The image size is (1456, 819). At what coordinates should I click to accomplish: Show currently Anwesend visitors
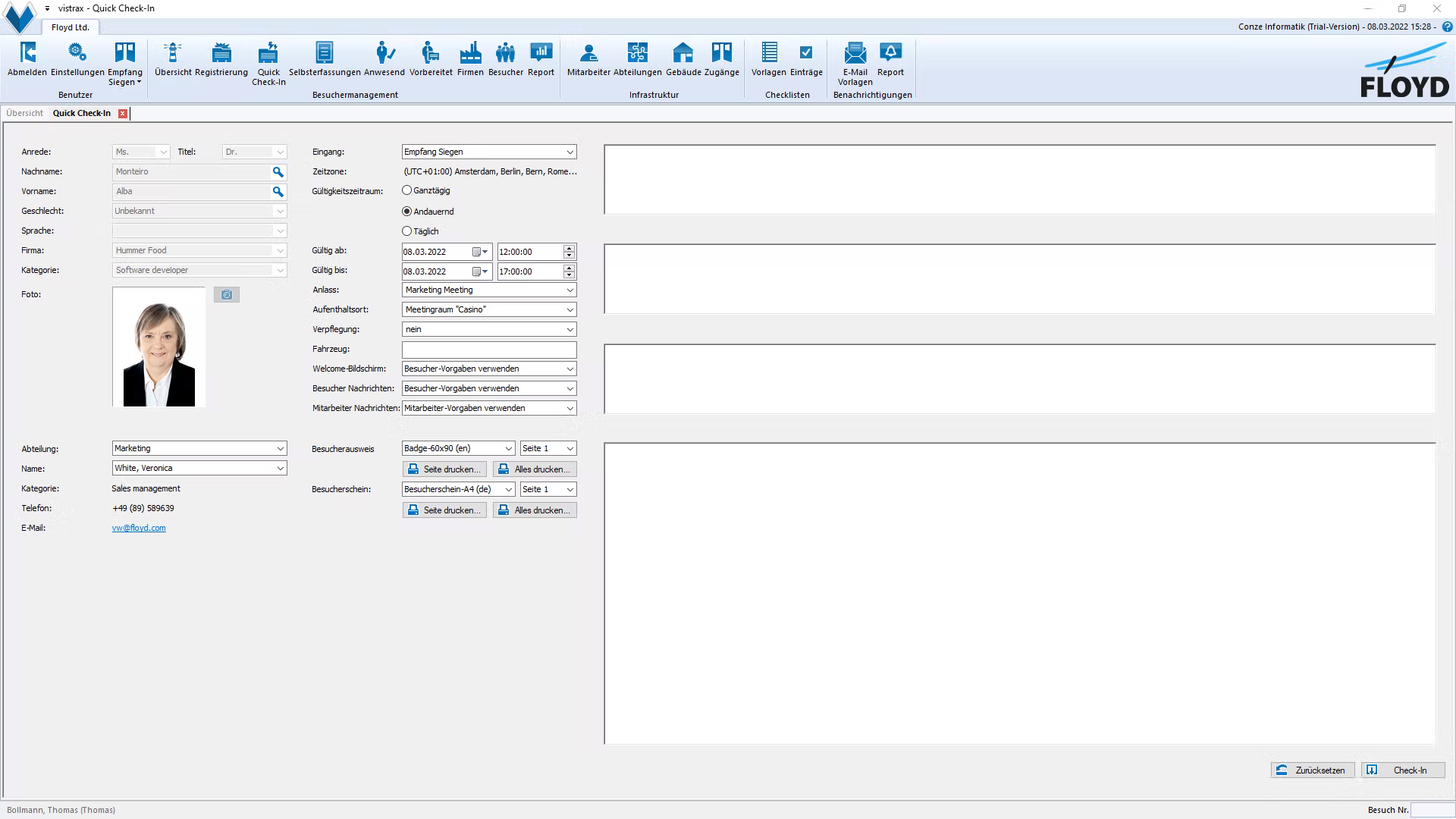384,61
